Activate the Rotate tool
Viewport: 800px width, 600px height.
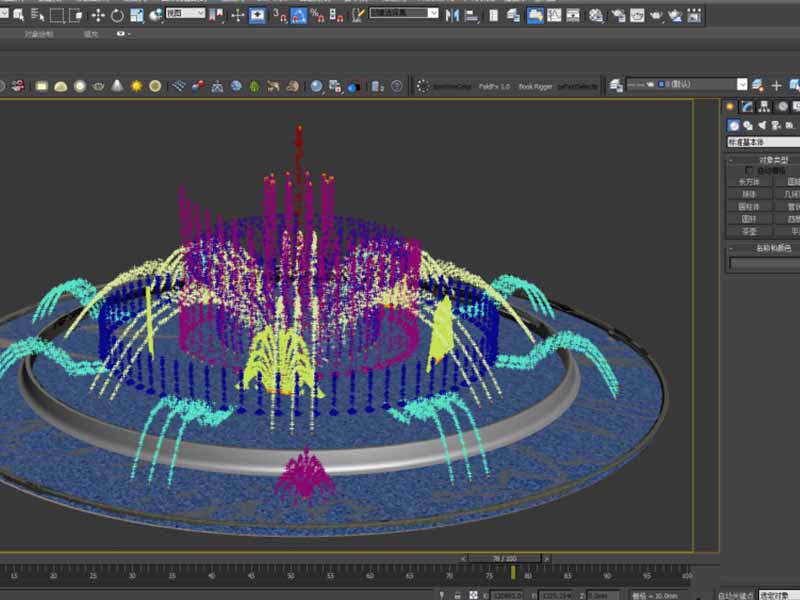(118, 12)
